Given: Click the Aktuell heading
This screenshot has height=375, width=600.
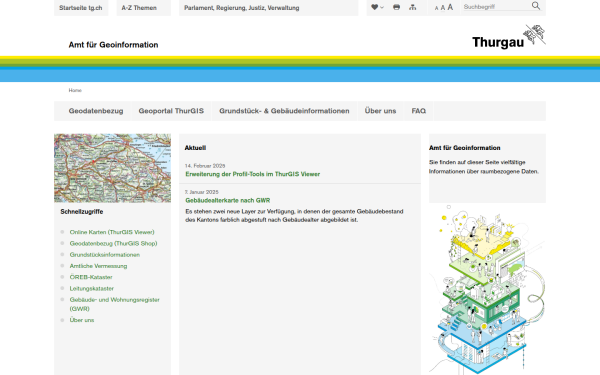Looking at the screenshot, I should 195,148.
